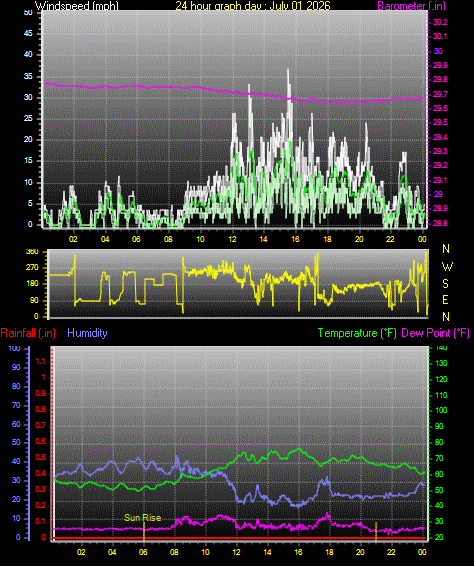Click temperature scale value 70
The image size is (474, 566).
[439, 459]
